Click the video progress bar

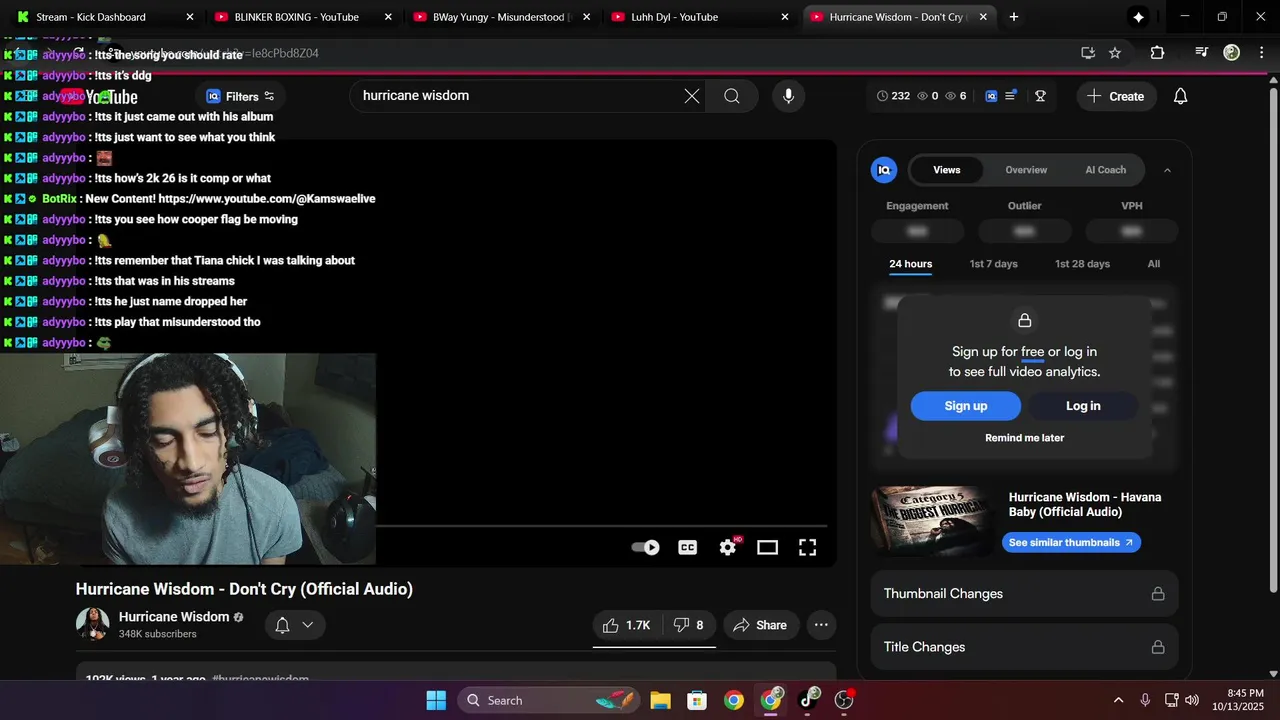601,526
